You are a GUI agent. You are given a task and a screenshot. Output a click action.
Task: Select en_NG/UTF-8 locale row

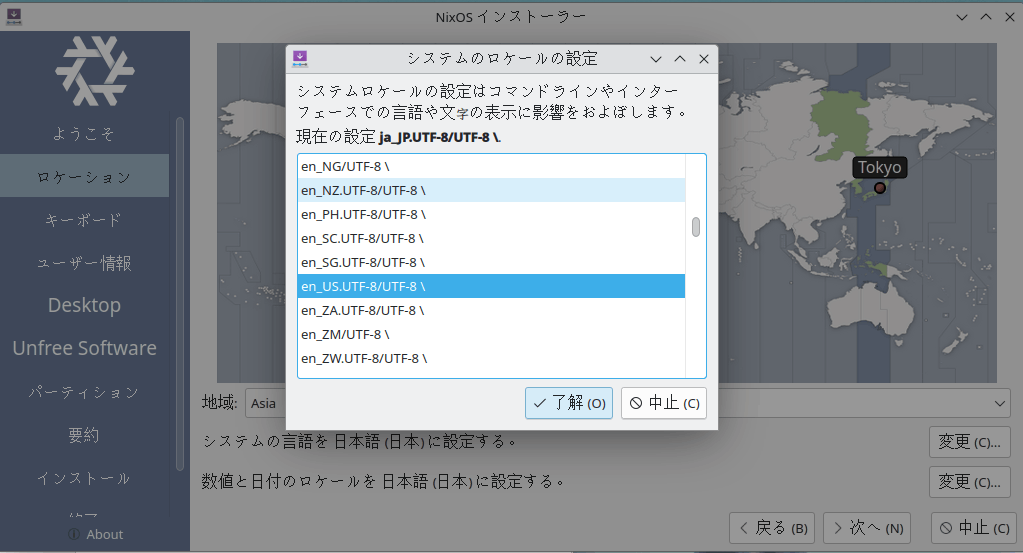click(491, 166)
